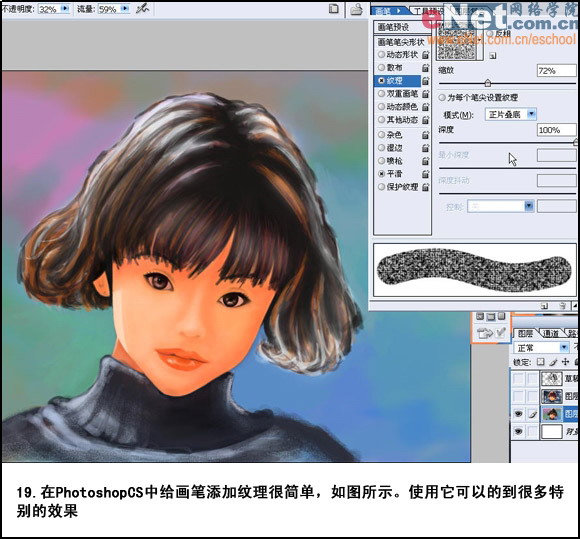
Task: Open texture pattern picker arrow
Action: pyautogui.click(x=480, y=40)
